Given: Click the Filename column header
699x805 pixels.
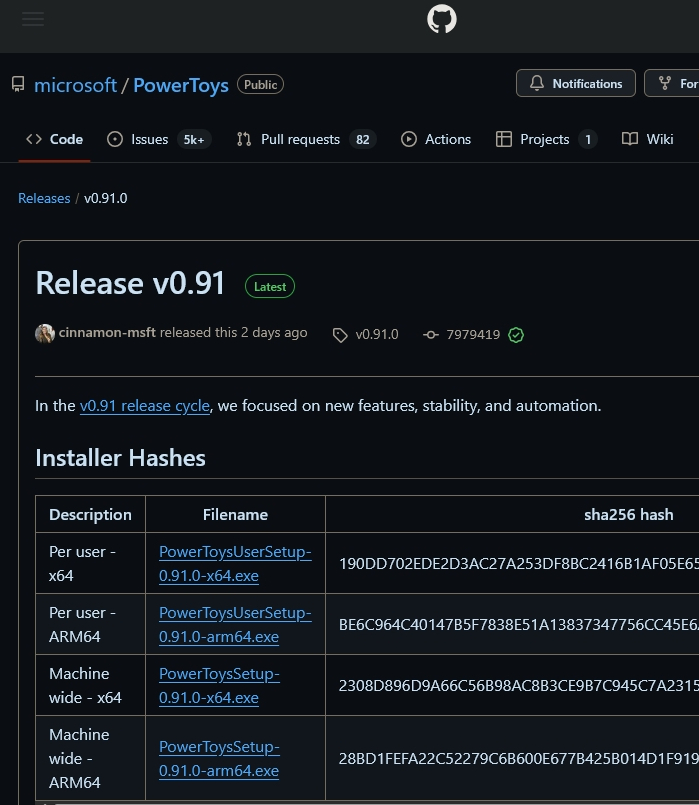Looking at the screenshot, I should (x=235, y=514).
